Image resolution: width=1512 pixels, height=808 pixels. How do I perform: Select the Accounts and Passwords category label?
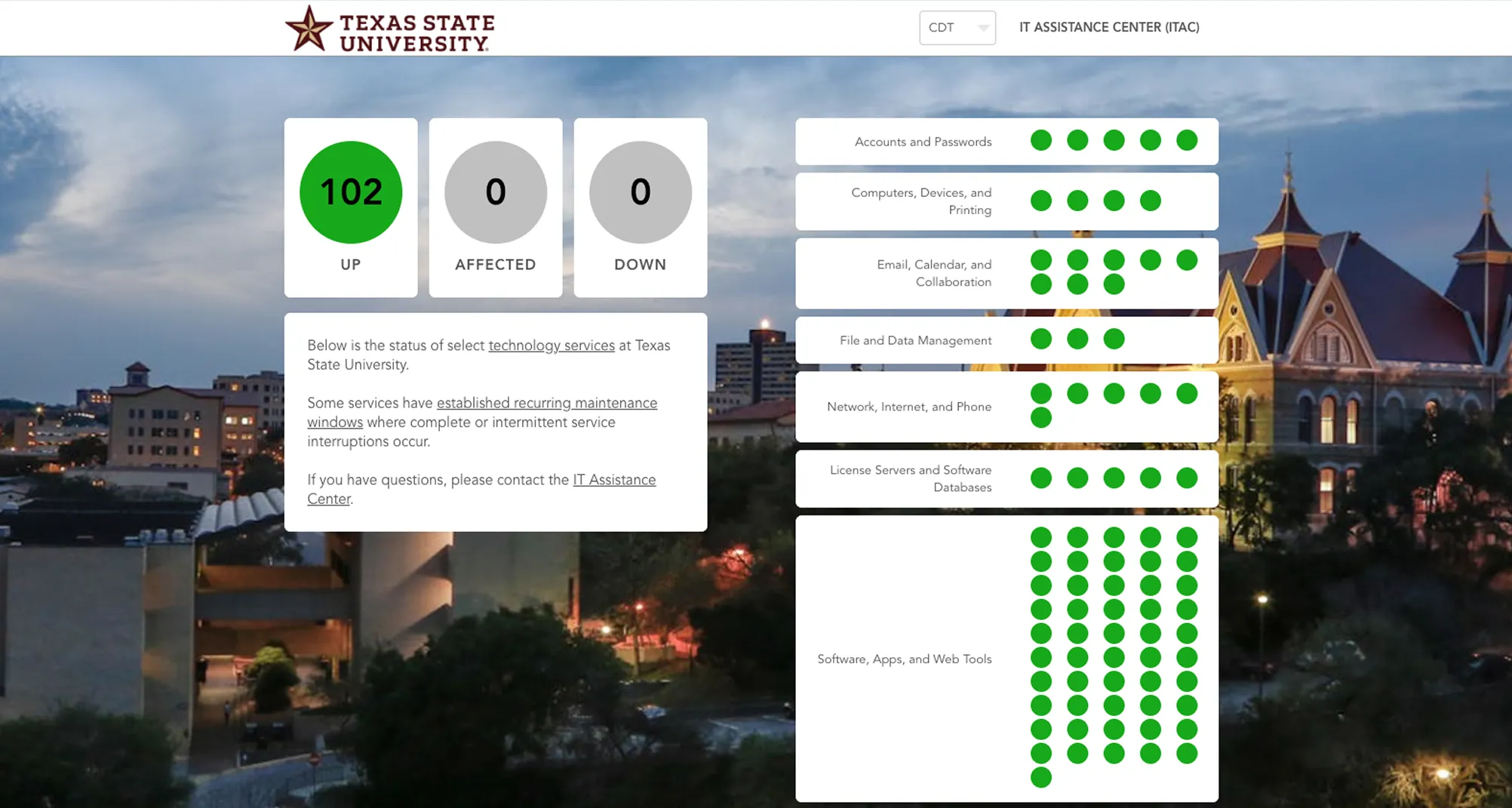[x=923, y=142]
